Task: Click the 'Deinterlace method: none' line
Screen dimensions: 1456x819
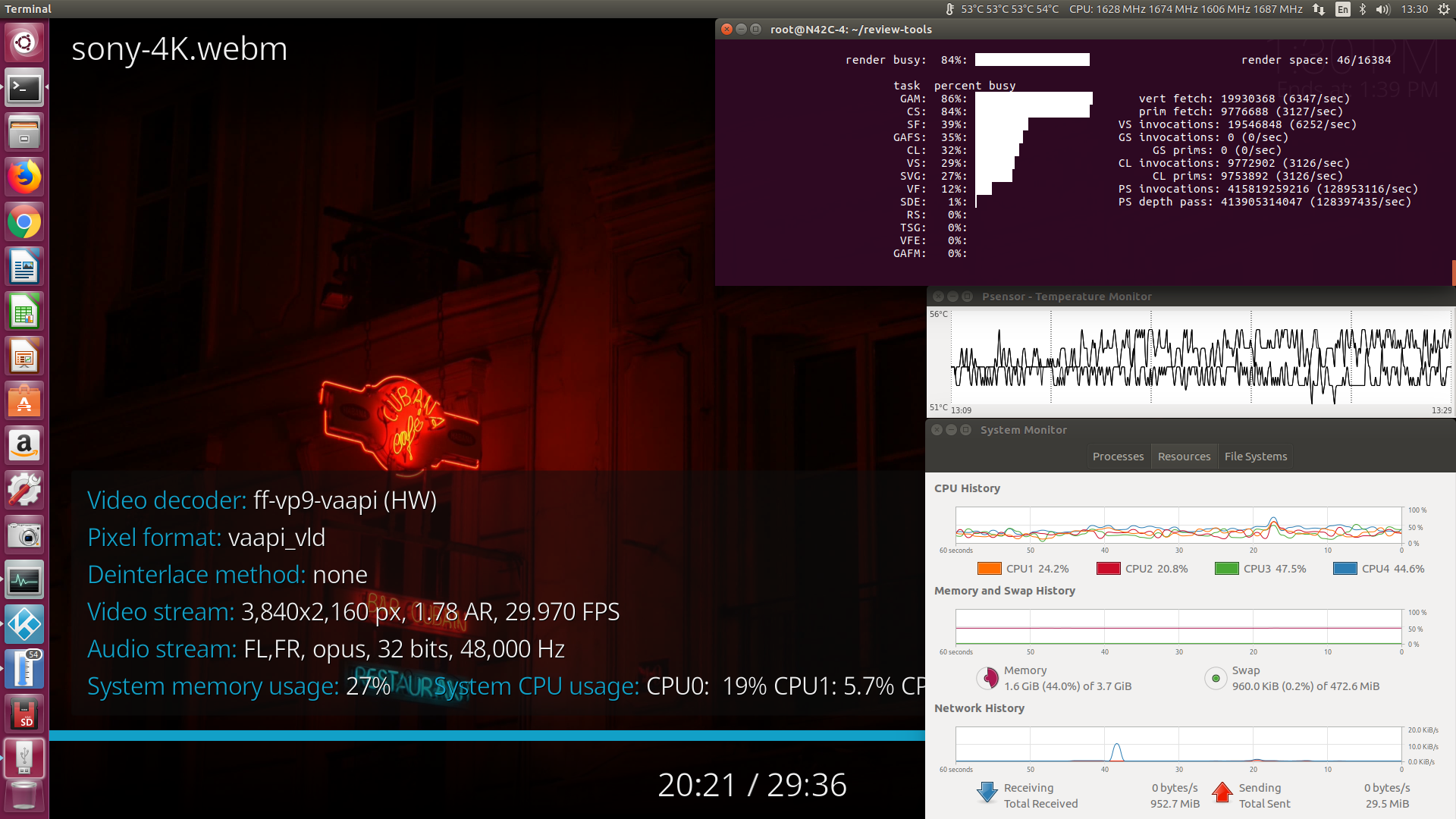Action: click(227, 575)
